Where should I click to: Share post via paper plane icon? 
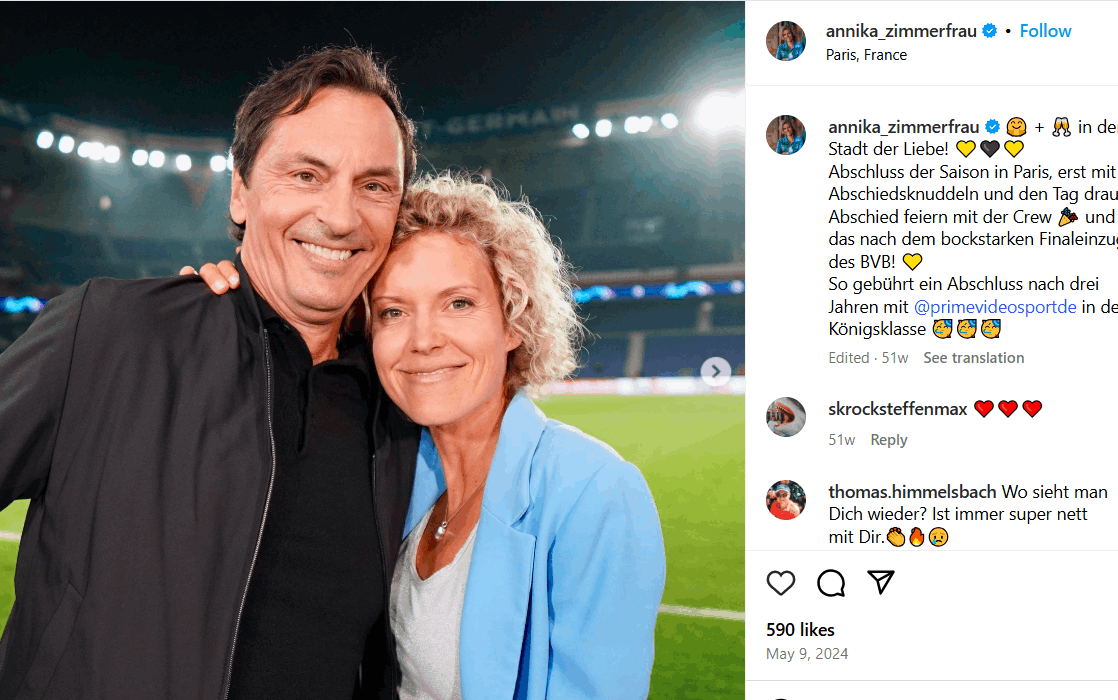click(x=881, y=583)
